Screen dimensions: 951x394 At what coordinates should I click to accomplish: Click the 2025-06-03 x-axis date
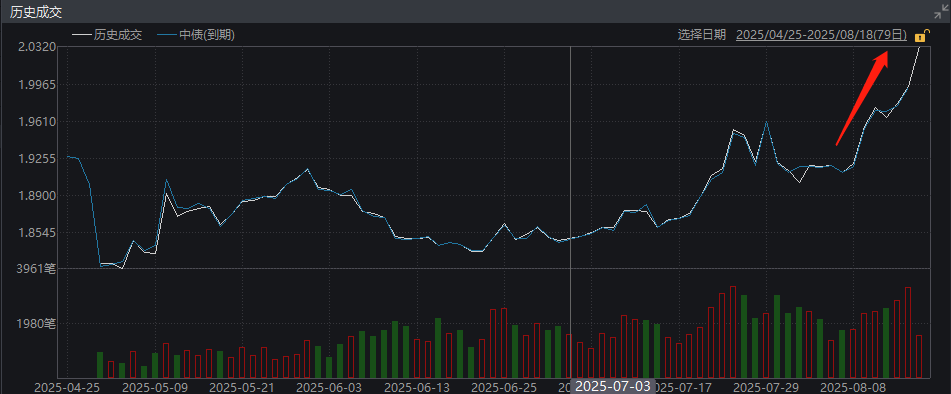[x=329, y=387]
